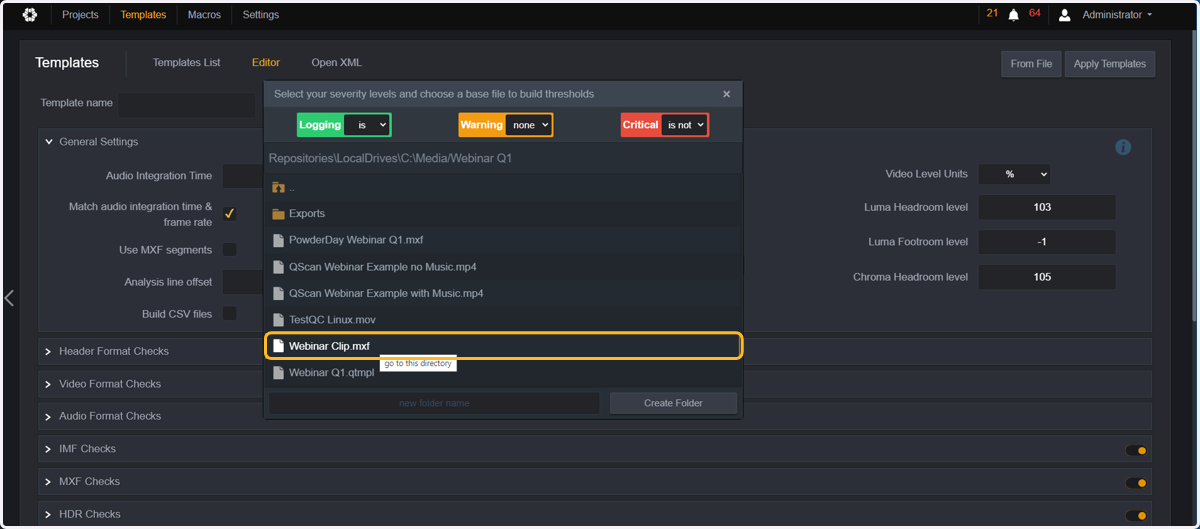The width and height of the screenshot is (1200, 529).
Task: Click the Create Folder button
Action: pyautogui.click(x=673, y=403)
